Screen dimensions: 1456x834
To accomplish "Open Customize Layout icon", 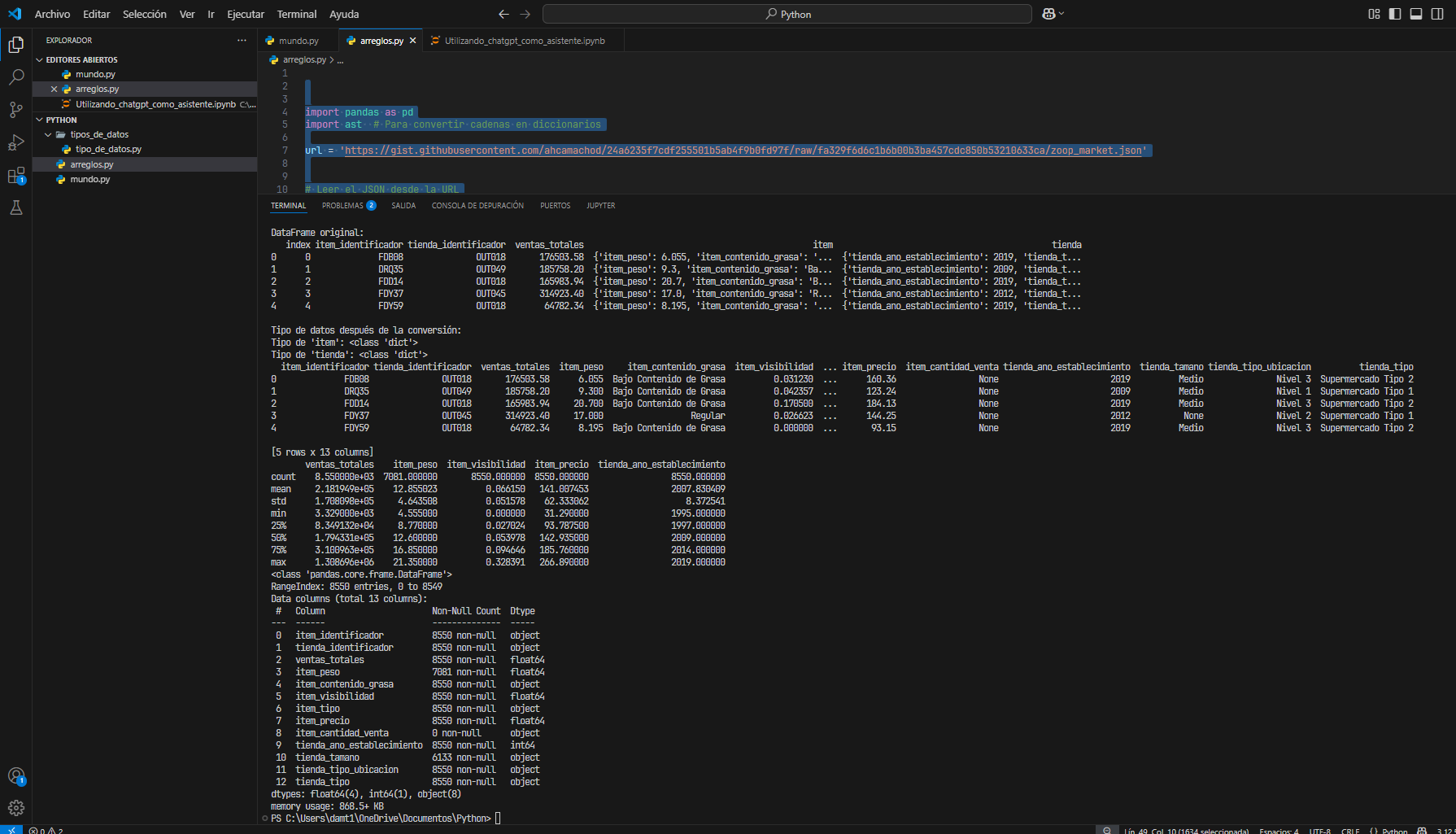I will click(x=1374, y=14).
